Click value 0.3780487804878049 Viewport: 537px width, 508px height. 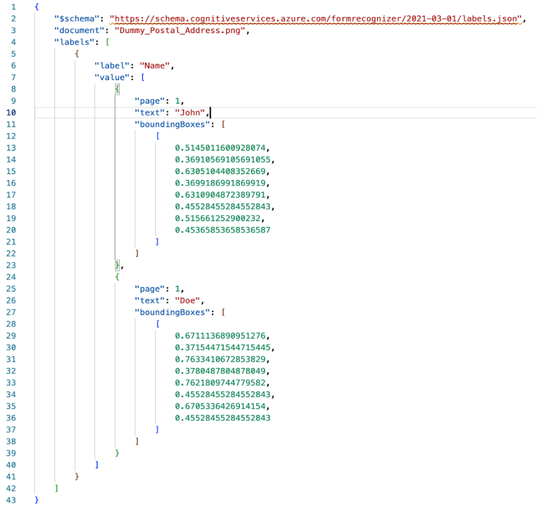(220, 371)
